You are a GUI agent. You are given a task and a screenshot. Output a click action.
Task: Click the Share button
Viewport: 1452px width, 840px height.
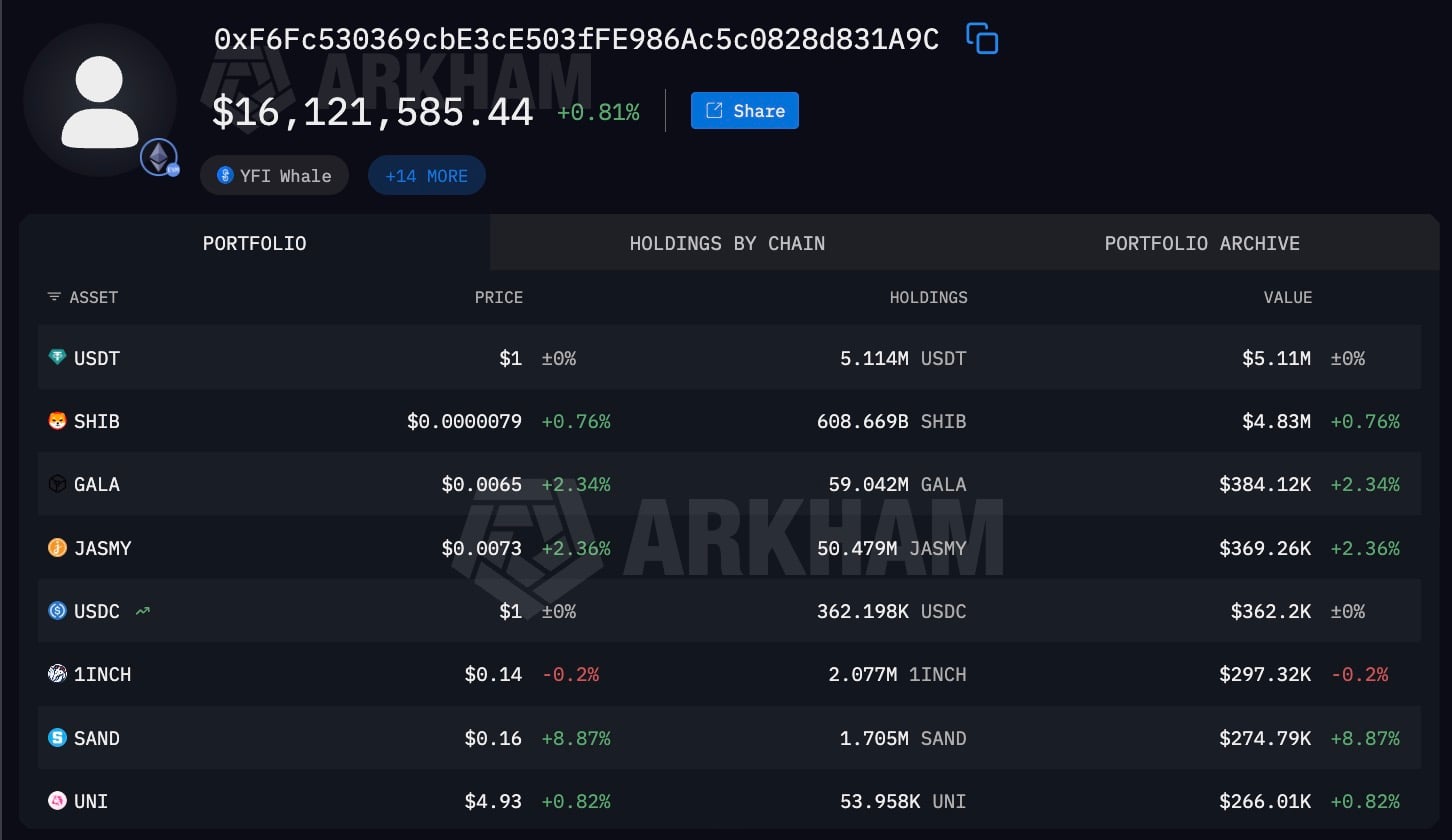point(745,111)
